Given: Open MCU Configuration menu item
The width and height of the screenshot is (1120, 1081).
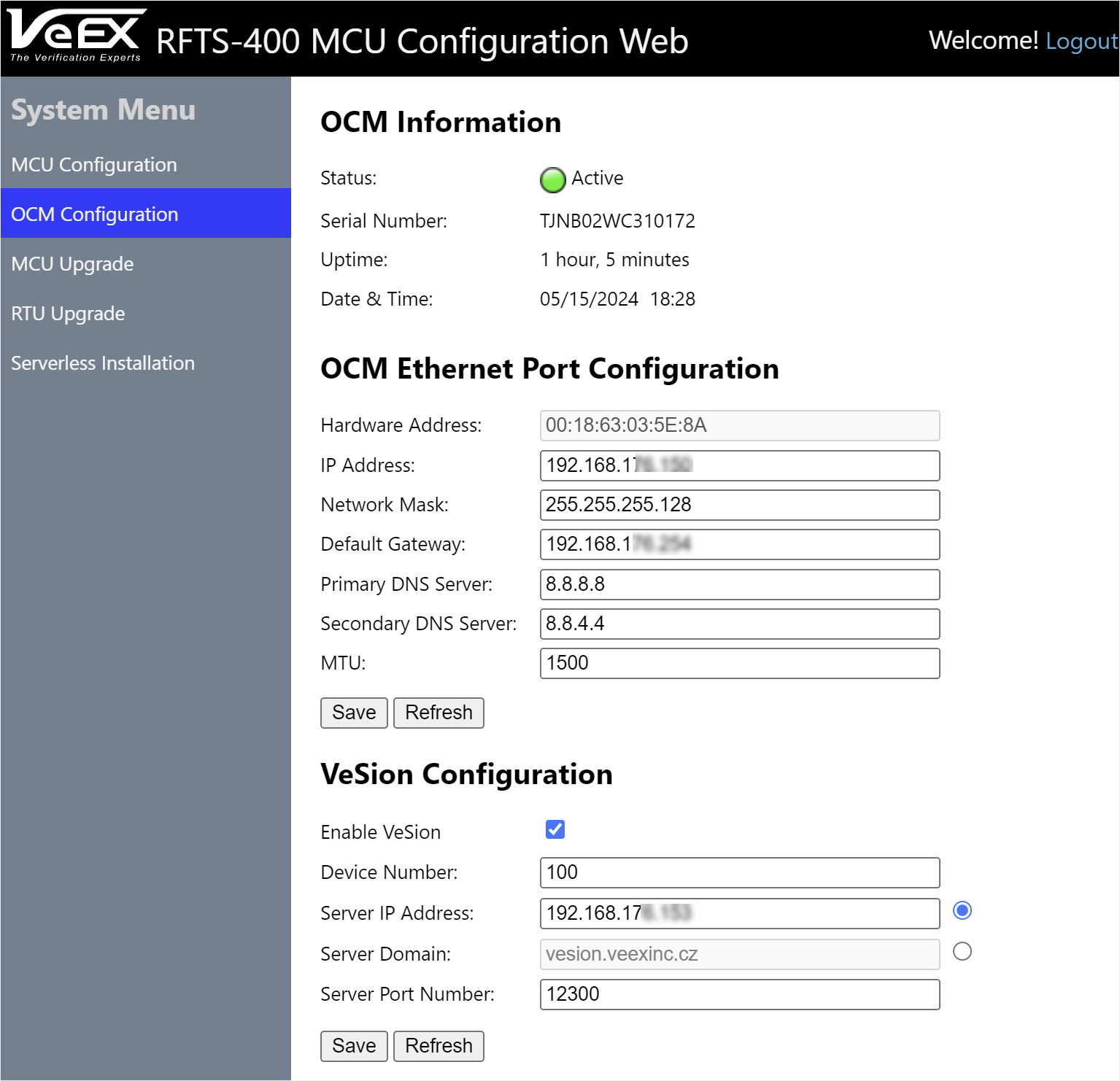Looking at the screenshot, I should (x=146, y=165).
